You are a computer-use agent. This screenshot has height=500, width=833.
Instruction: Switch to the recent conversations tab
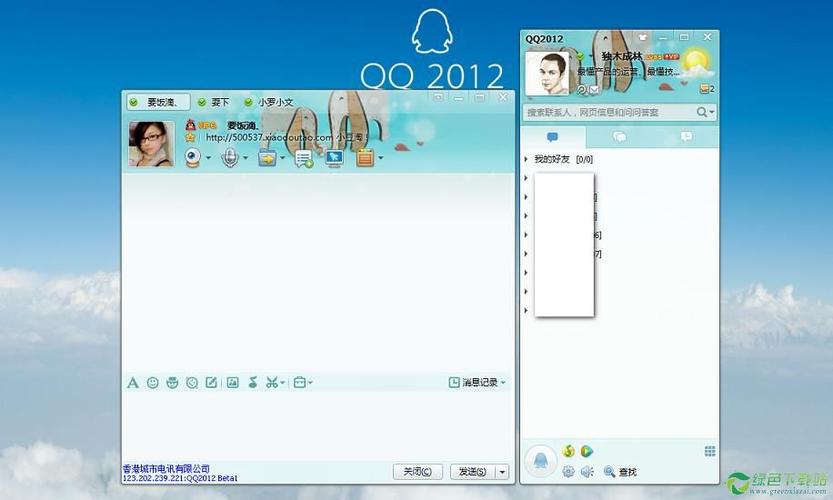click(686, 137)
